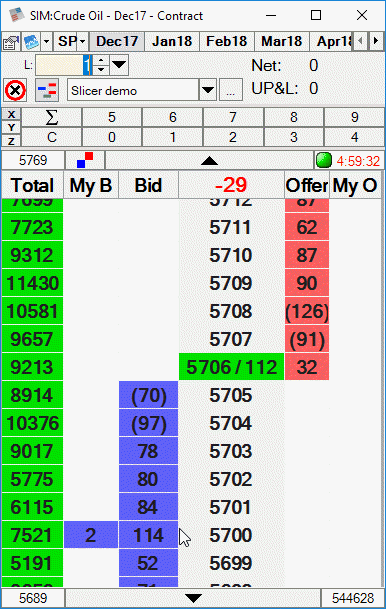This screenshot has height=609, width=386.
Task: Select the Dec17 contract tab
Action: 117,41
